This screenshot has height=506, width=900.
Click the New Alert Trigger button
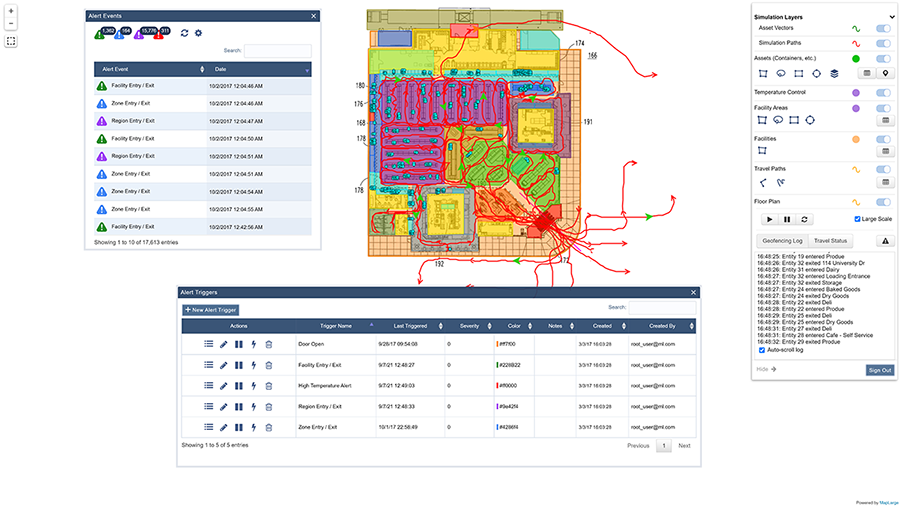[210, 310]
